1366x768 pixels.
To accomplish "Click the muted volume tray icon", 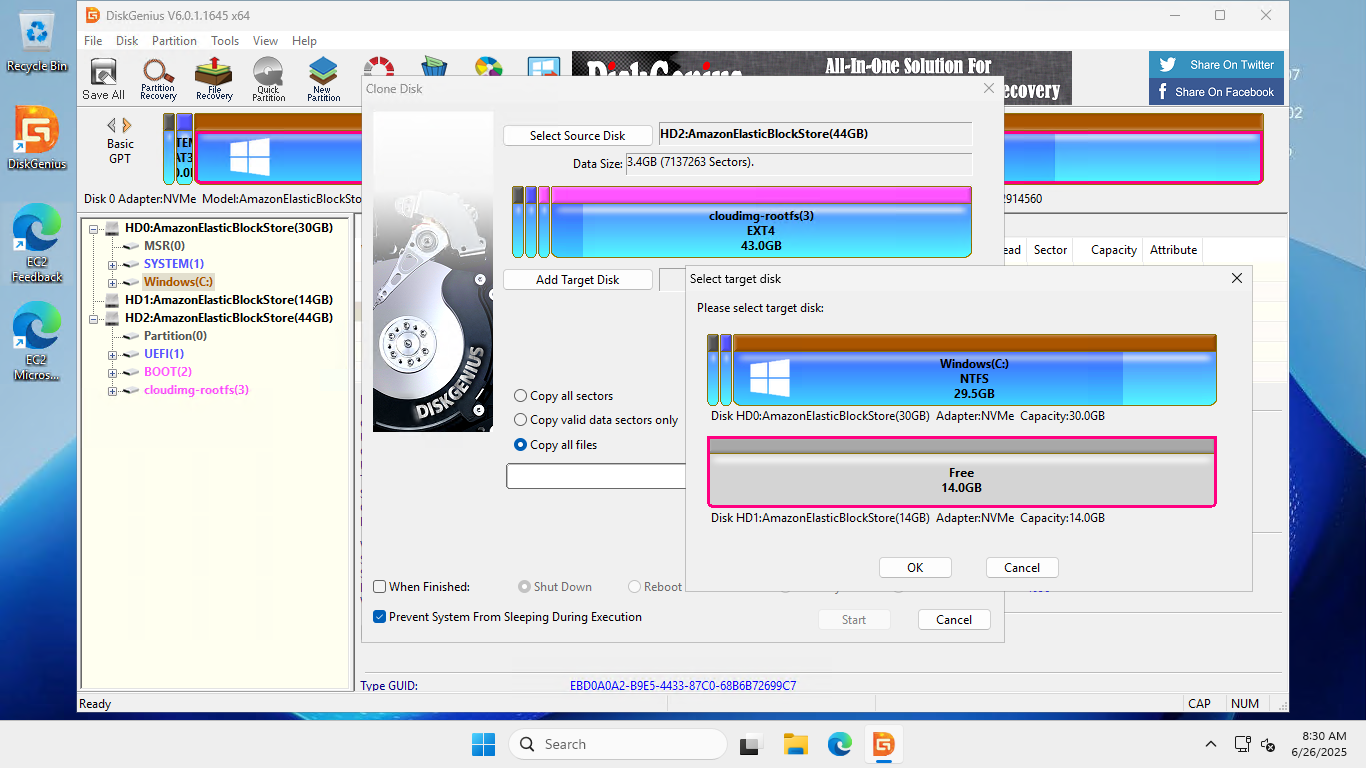I will click(x=1267, y=745).
